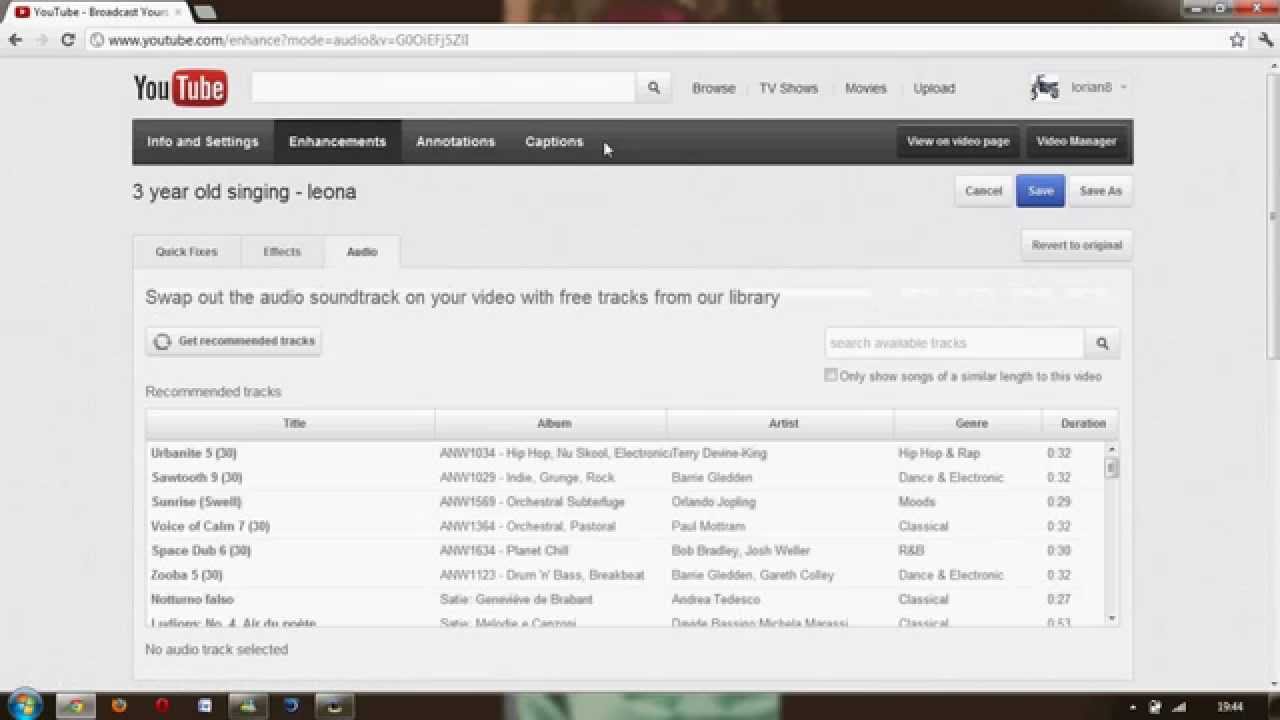Image resolution: width=1280 pixels, height=720 pixels.
Task: Click the track list scrollbar up arrow
Action: (x=1112, y=449)
